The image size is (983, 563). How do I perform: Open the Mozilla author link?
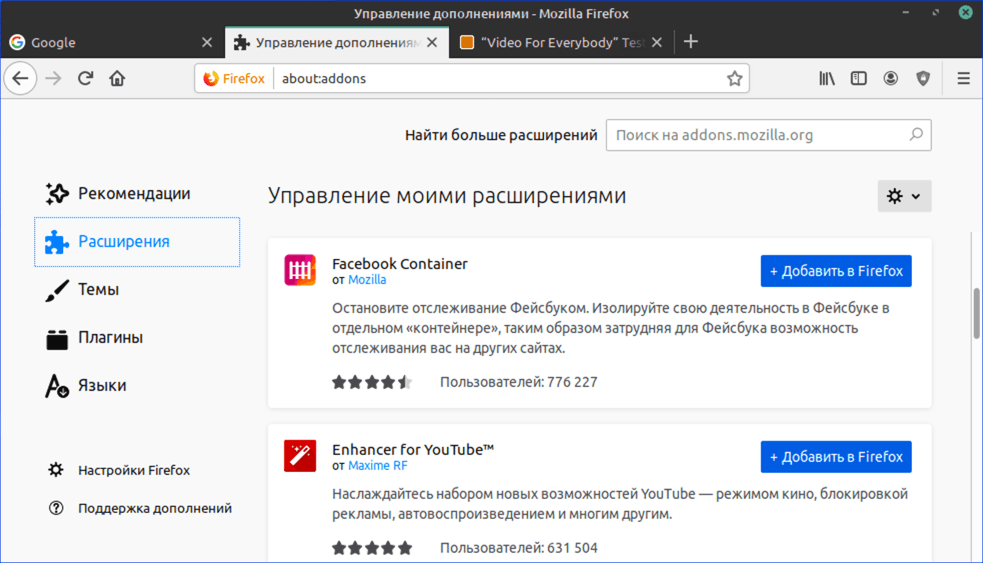pyautogui.click(x=367, y=280)
